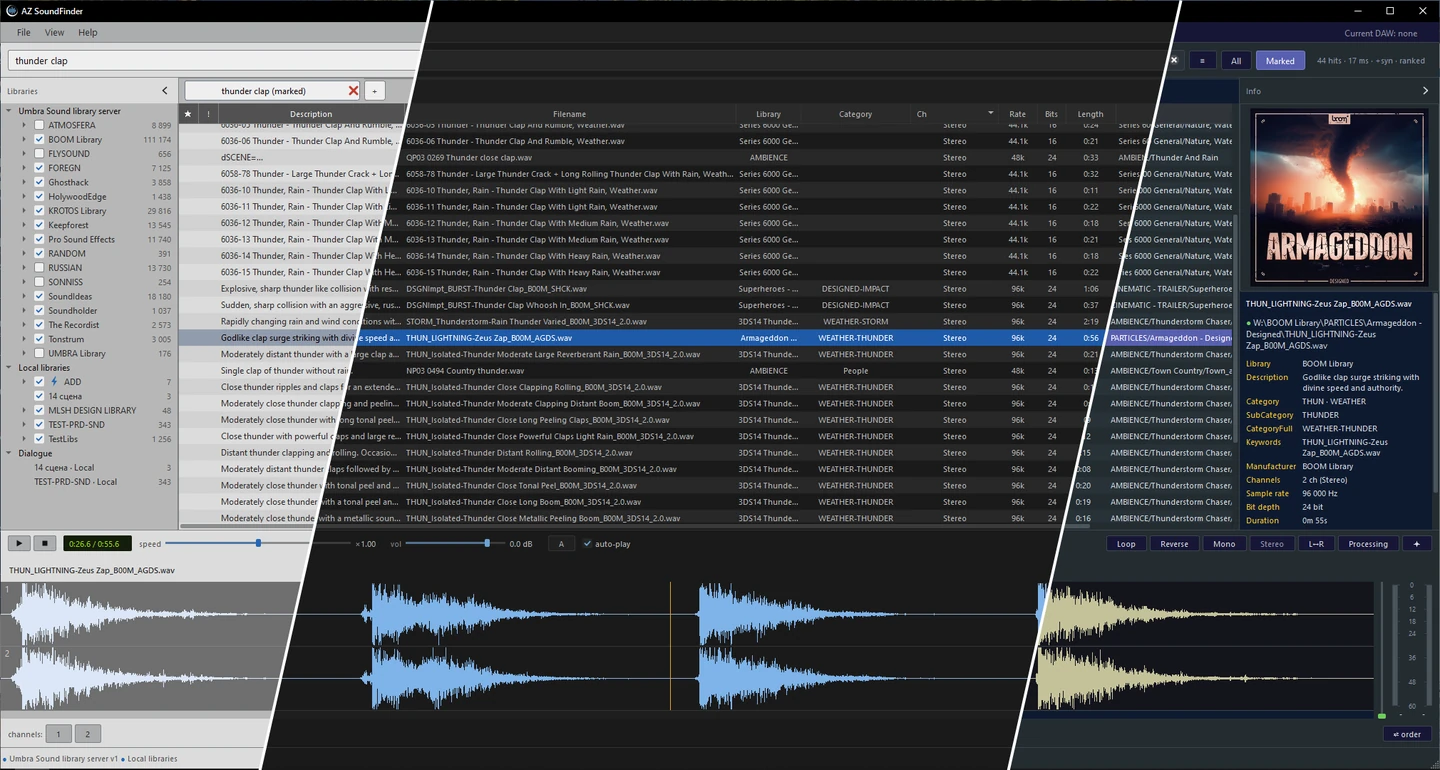Adjust the speed slider handle
The height and width of the screenshot is (770, 1440).
click(258, 543)
